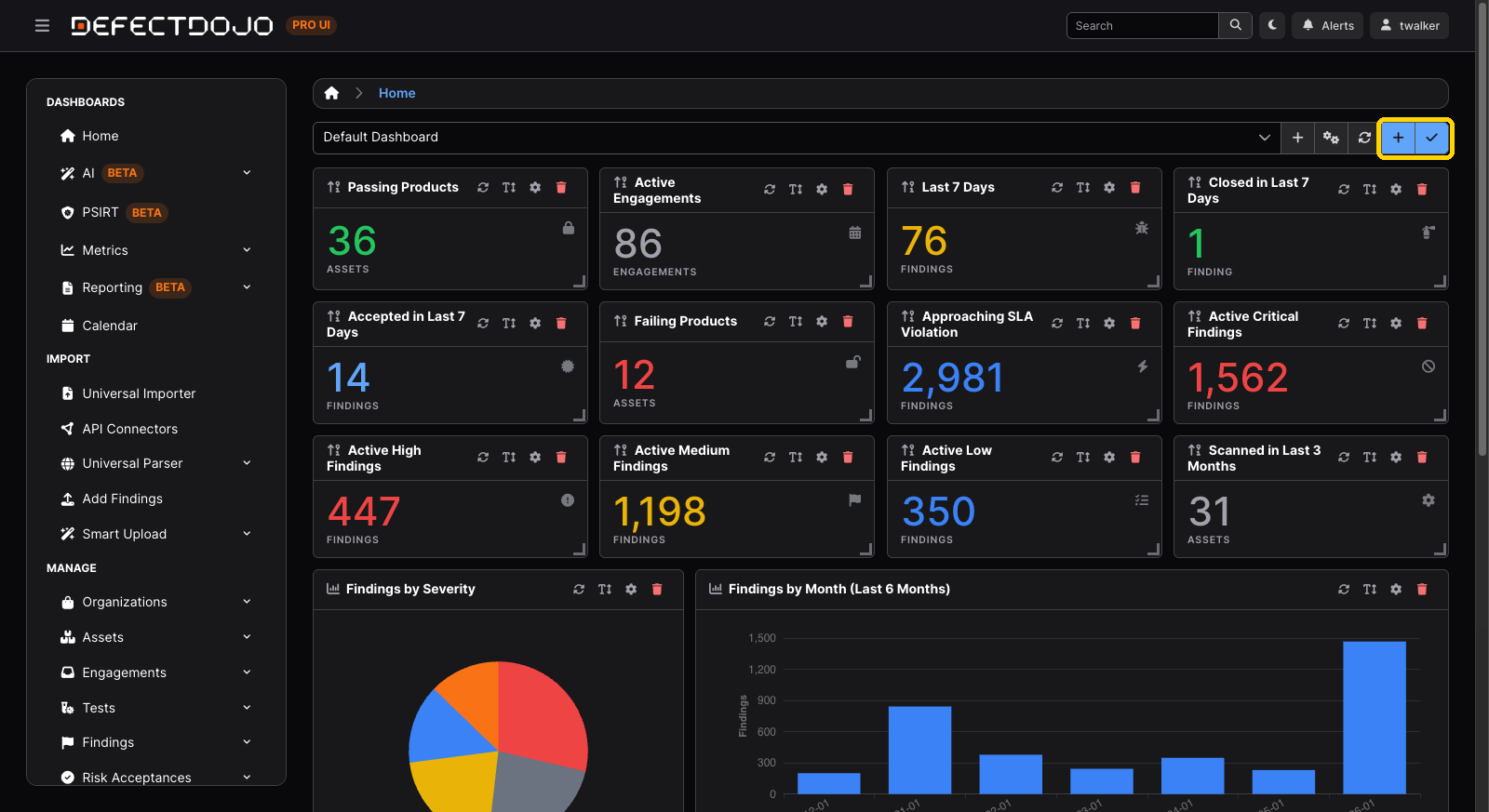Expand the Metrics submenu

pos(156,250)
